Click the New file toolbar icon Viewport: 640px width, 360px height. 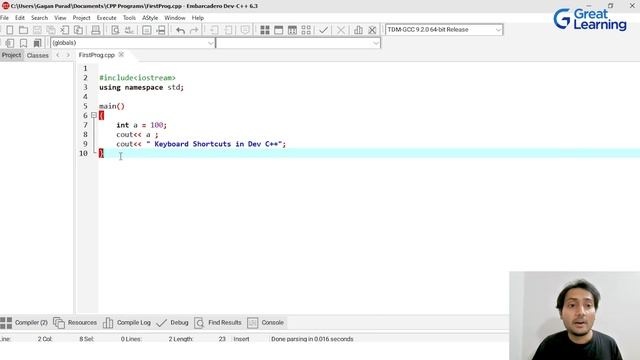point(10,30)
